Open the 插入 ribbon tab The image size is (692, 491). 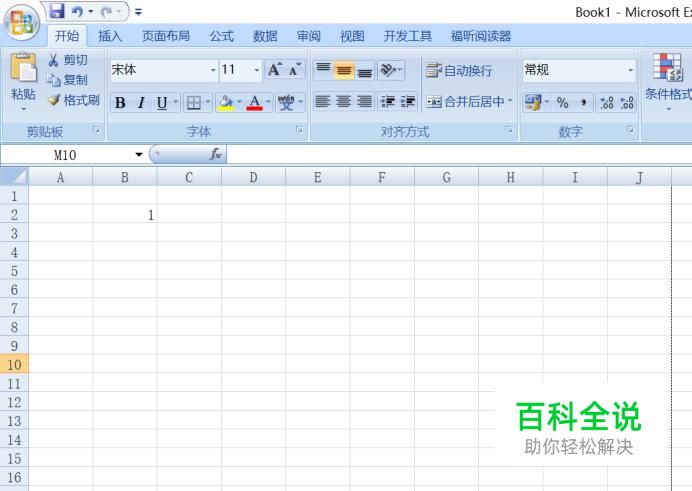pos(110,36)
